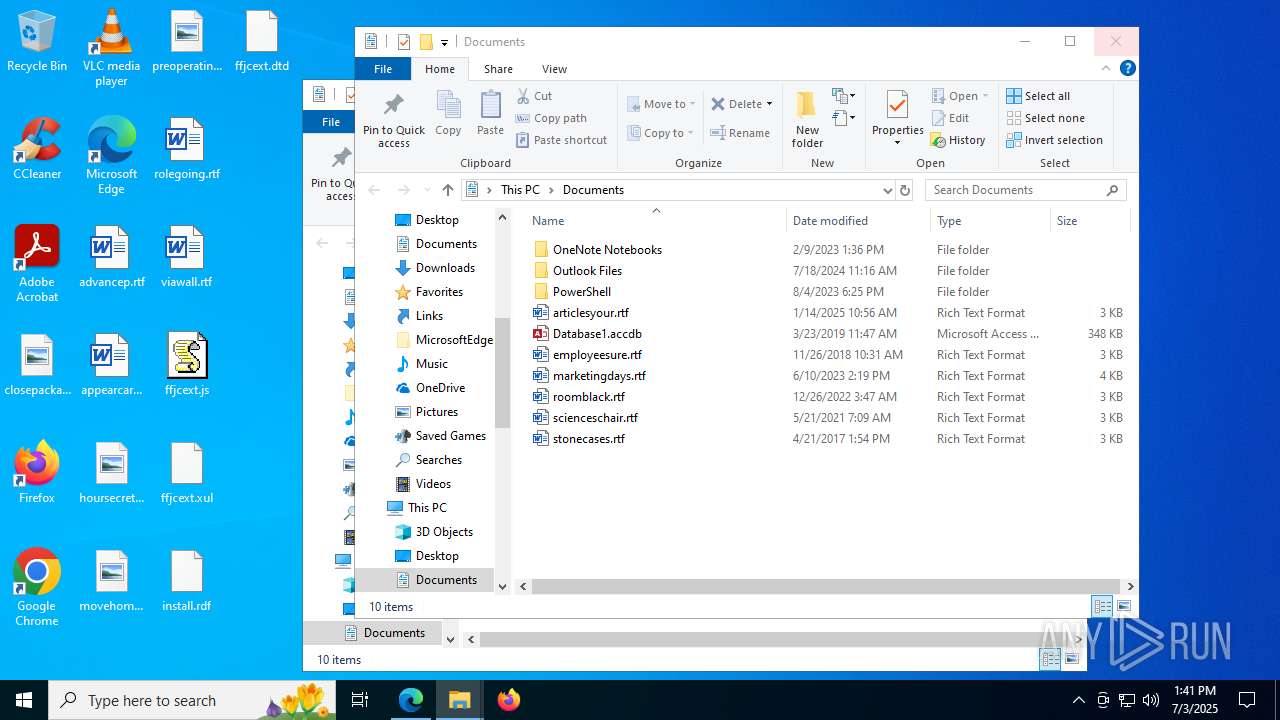Sort by the Type column header
The height and width of the screenshot is (720, 1280).
point(990,221)
